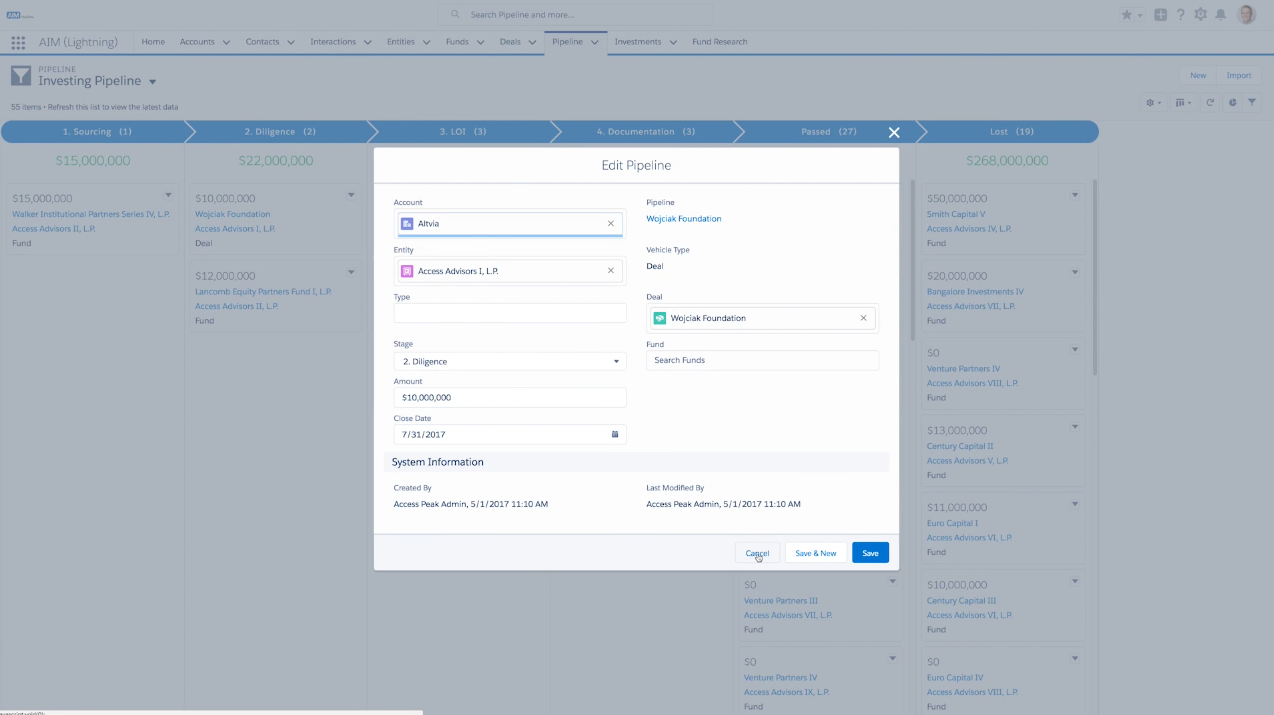Open actions menu for the $13,000,000 Century Capital II card
Screen dimensions: 1274x715
(1075, 427)
